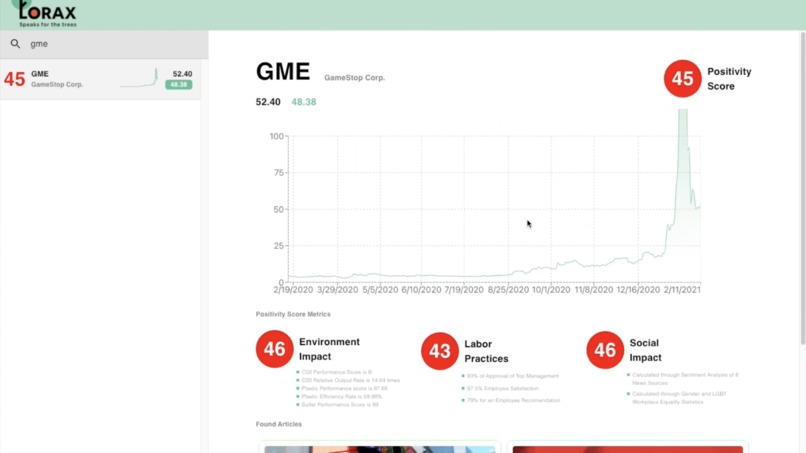Click the 'Sentiment Analysis of 8 News Sources' bullet
This screenshot has height=453, width=806.
point(685,379)
